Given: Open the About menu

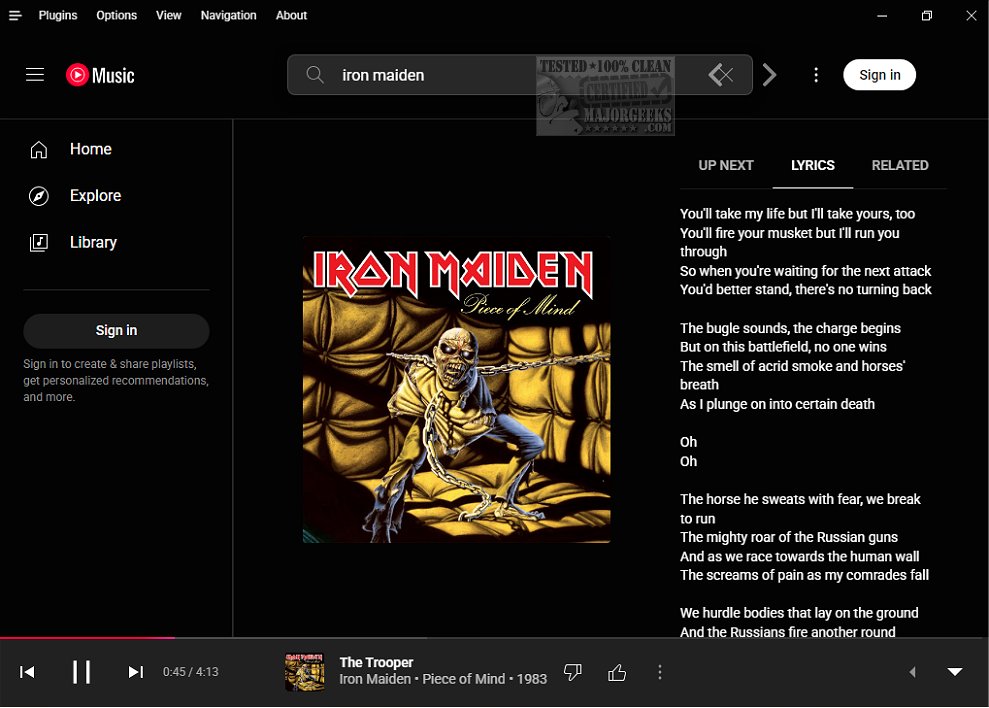Looking at the screenshot, I should click(291, 15).
